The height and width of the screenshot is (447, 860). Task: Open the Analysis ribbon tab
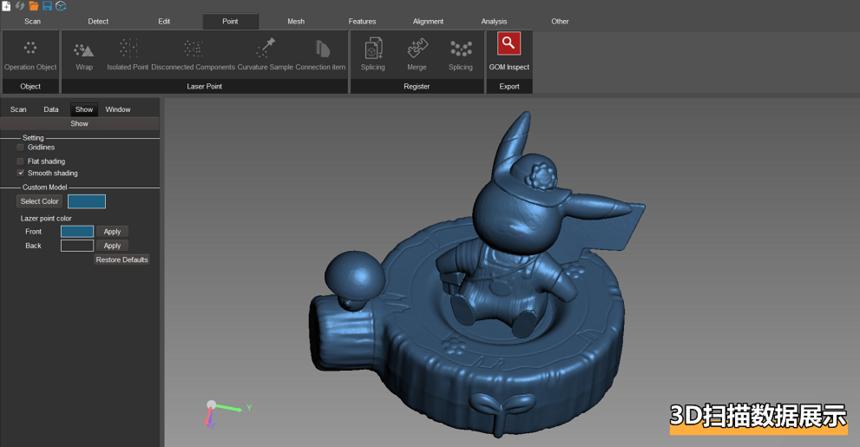(494, 21)
